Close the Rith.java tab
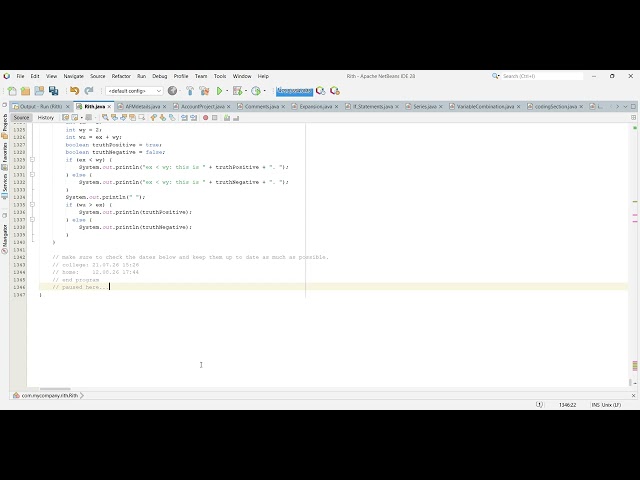Screen dimensions: 640x480 tap(109, 107)
